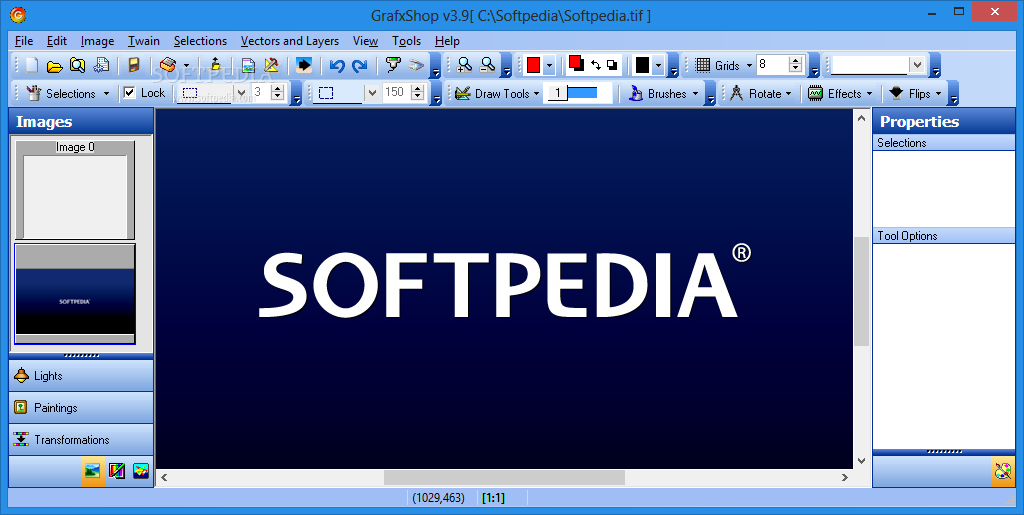Expand the Paintings panel
Image resolution: width=1024 pixels, height=515 pixels.
click(x=81, y=407)
